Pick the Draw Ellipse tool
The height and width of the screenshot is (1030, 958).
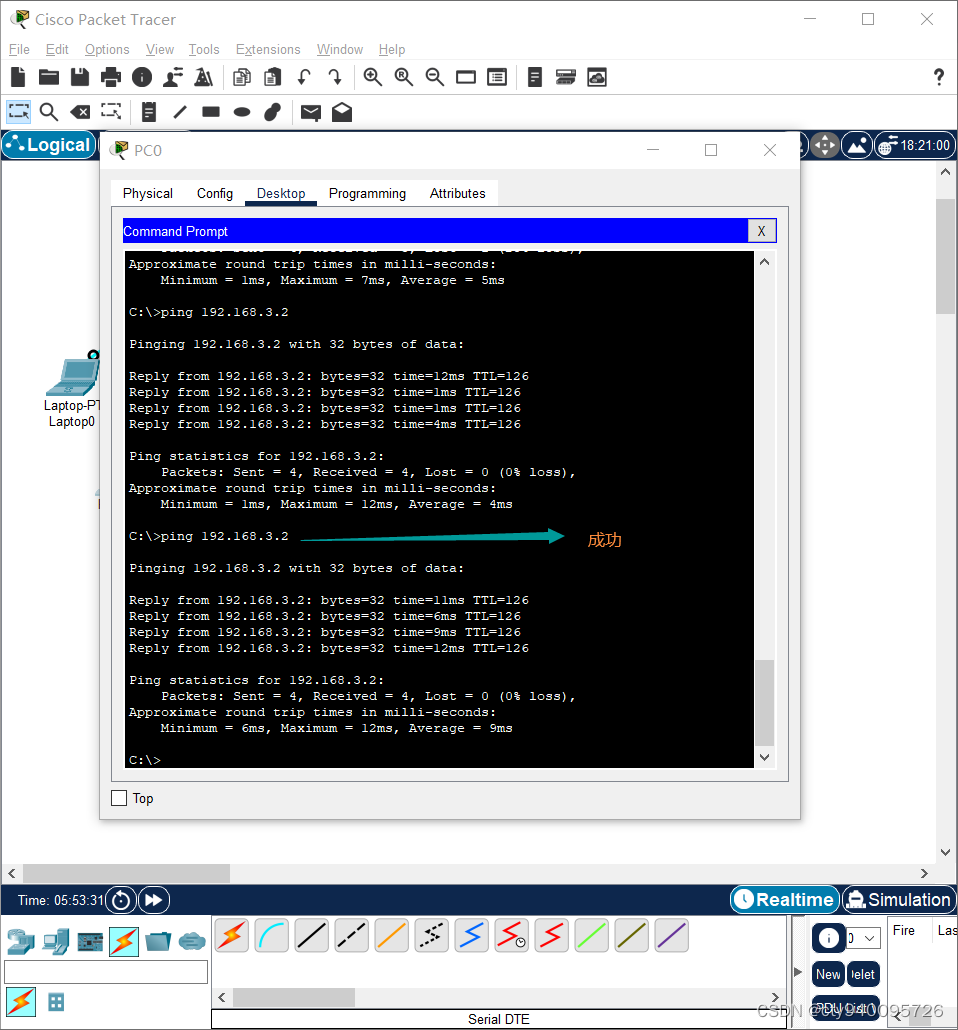[242, 112]
